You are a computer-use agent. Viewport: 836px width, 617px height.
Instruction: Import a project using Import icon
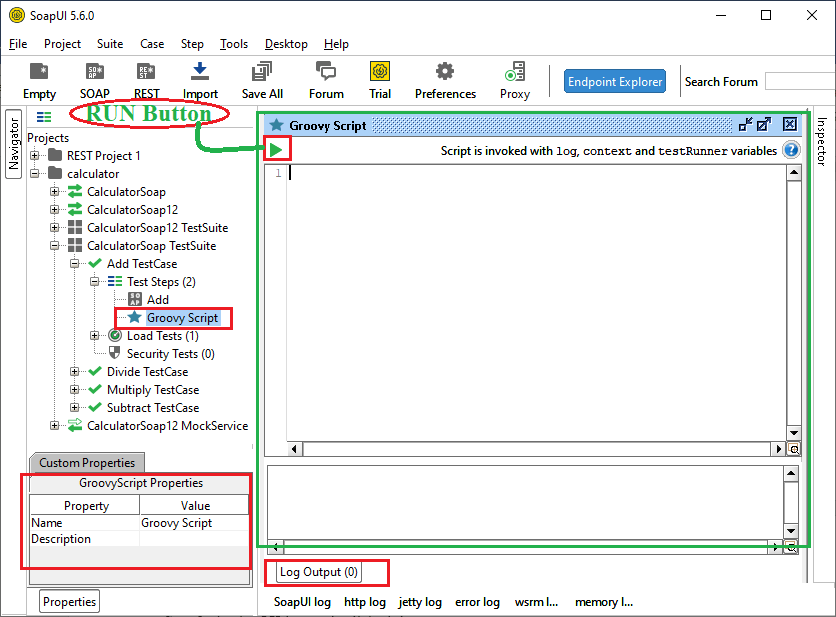(200, 81)
